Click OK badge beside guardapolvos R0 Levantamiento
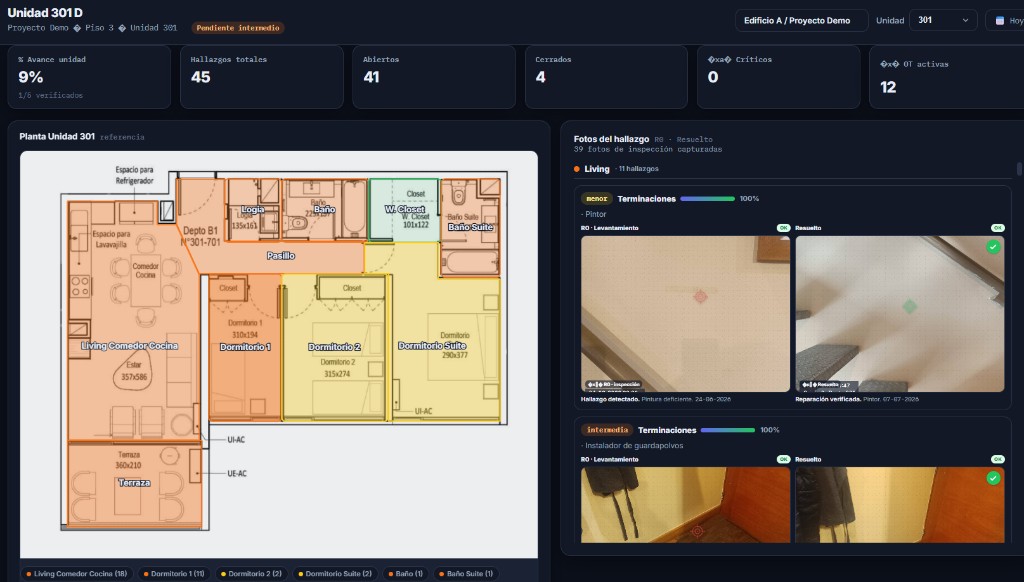The image size is (1024, 582). [783, 459]
